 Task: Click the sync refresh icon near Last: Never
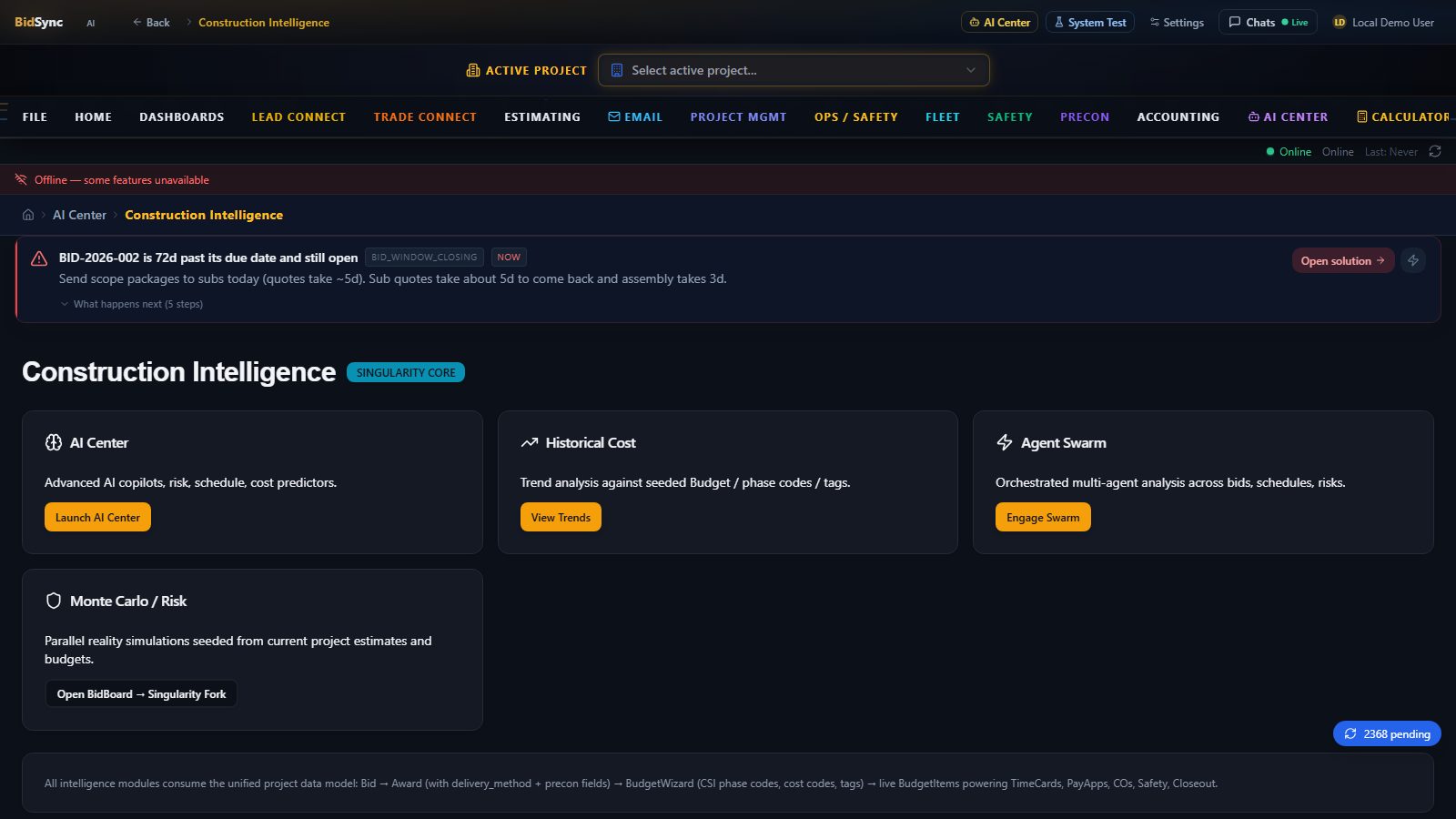1435,151
